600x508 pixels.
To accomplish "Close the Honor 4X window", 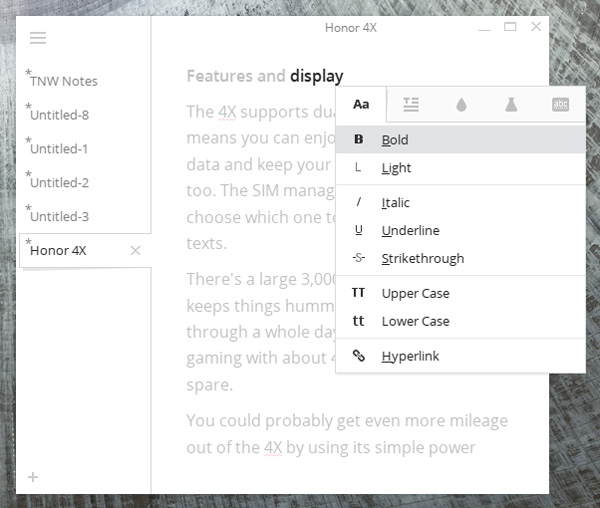I will tap(536, 26).
